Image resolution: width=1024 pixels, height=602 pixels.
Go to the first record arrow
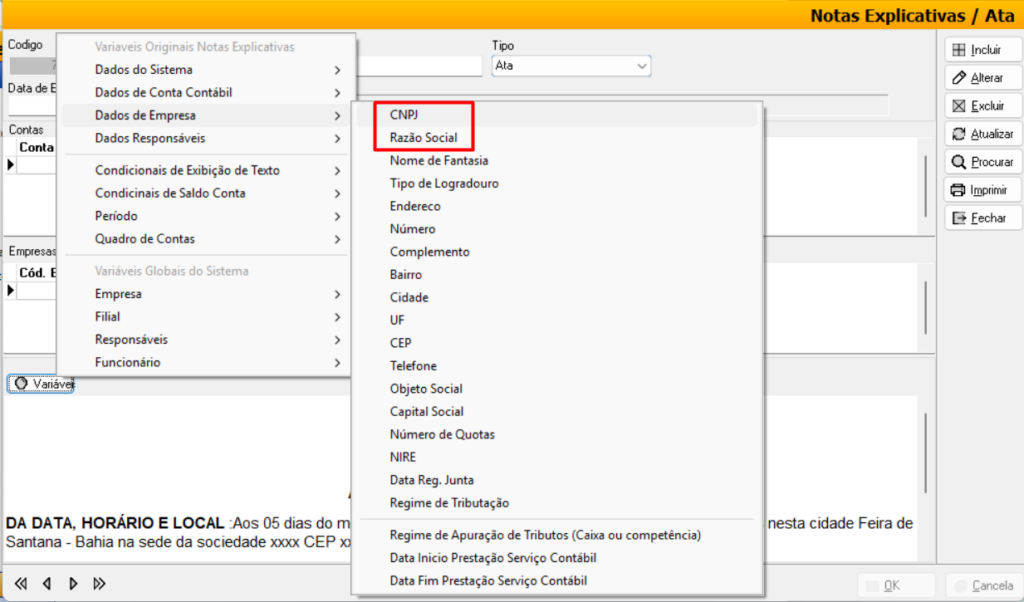click(20, 584)
